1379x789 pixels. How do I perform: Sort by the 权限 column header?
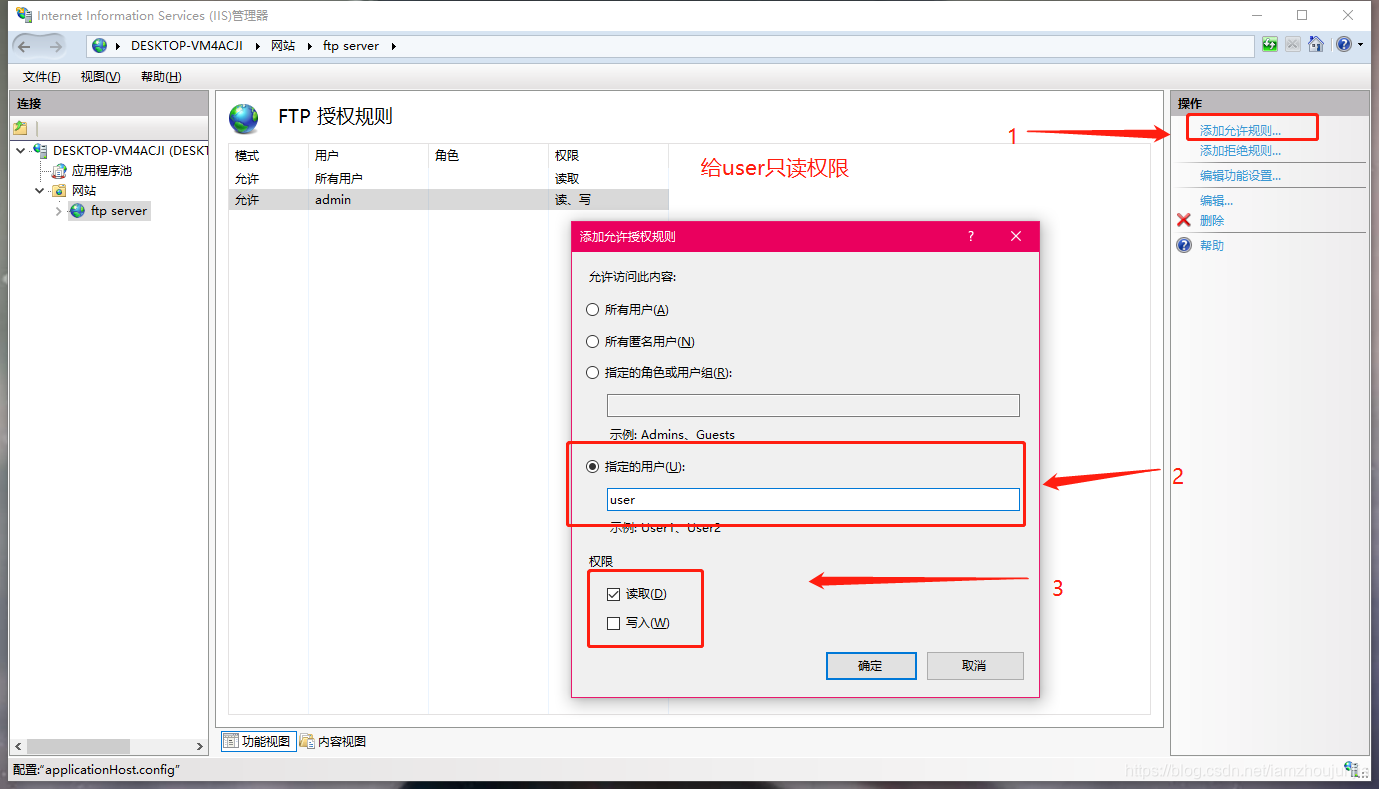click(x=608, y=156)
